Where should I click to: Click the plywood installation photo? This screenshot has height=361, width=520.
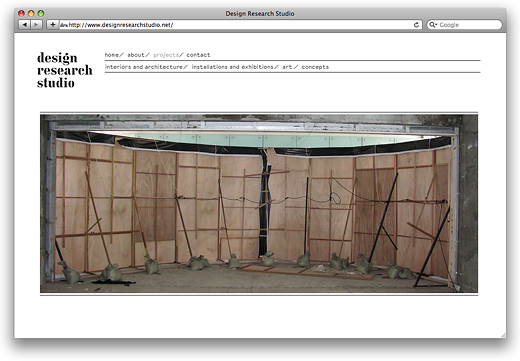(x=259, y=204)
